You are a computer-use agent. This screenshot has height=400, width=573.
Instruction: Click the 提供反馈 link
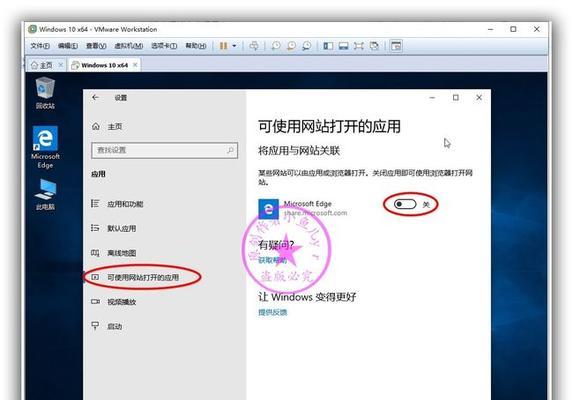273,312
